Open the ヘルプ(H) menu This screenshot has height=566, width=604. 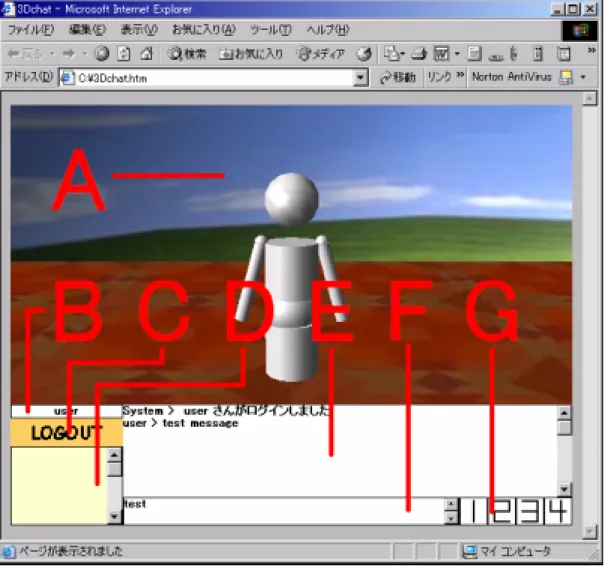point(328,30)
